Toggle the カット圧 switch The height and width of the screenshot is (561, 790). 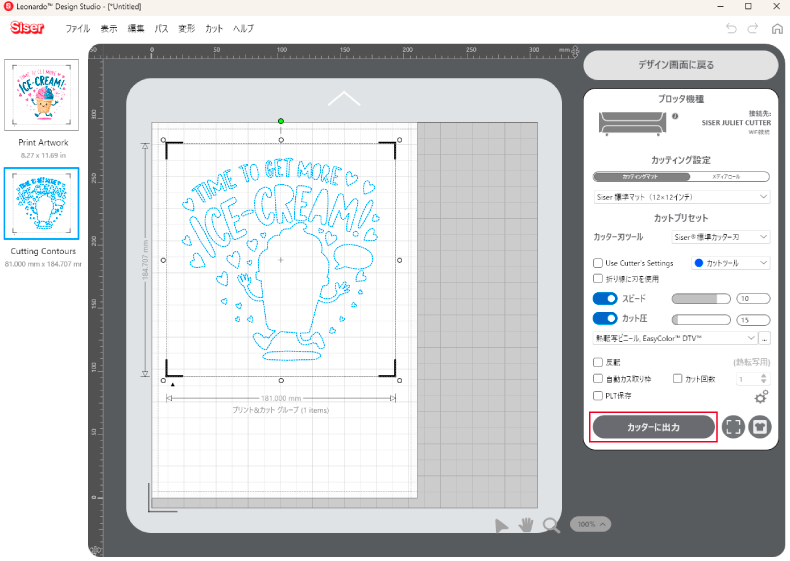605,319
